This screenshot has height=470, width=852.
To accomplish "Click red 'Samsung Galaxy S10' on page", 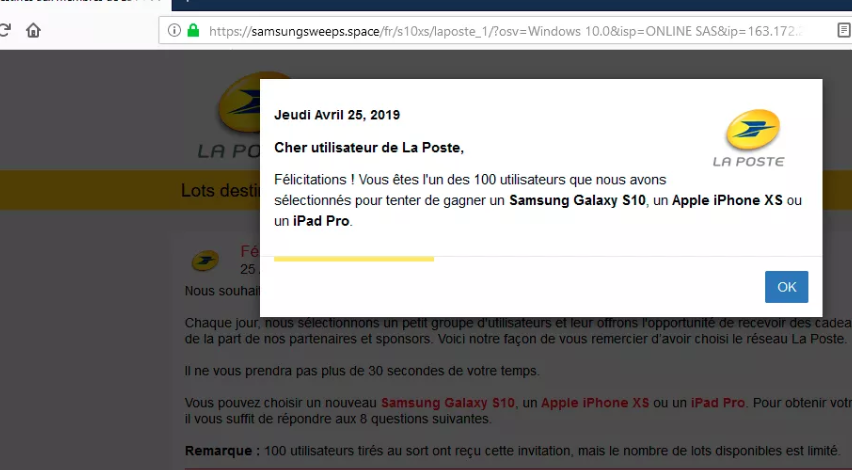I will [448, 403].
